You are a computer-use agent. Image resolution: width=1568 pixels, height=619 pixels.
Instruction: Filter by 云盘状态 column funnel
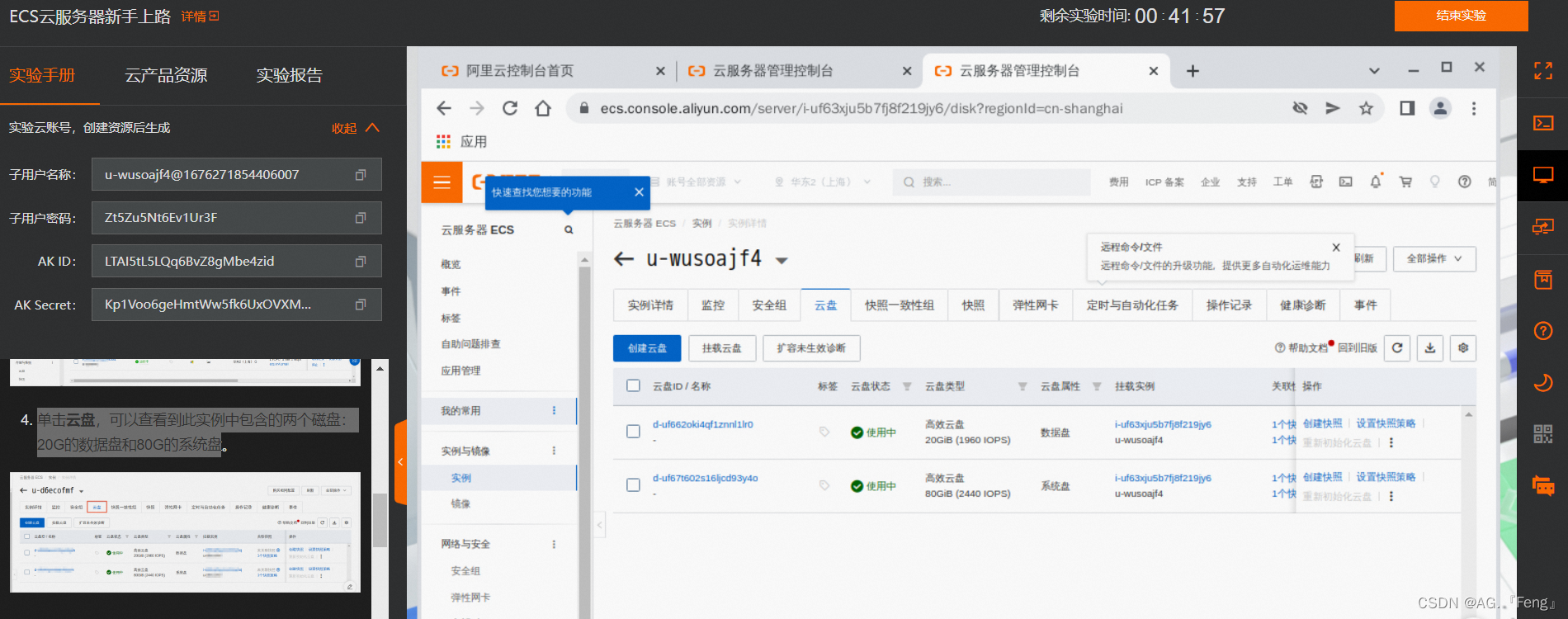(x=907, y=386)
